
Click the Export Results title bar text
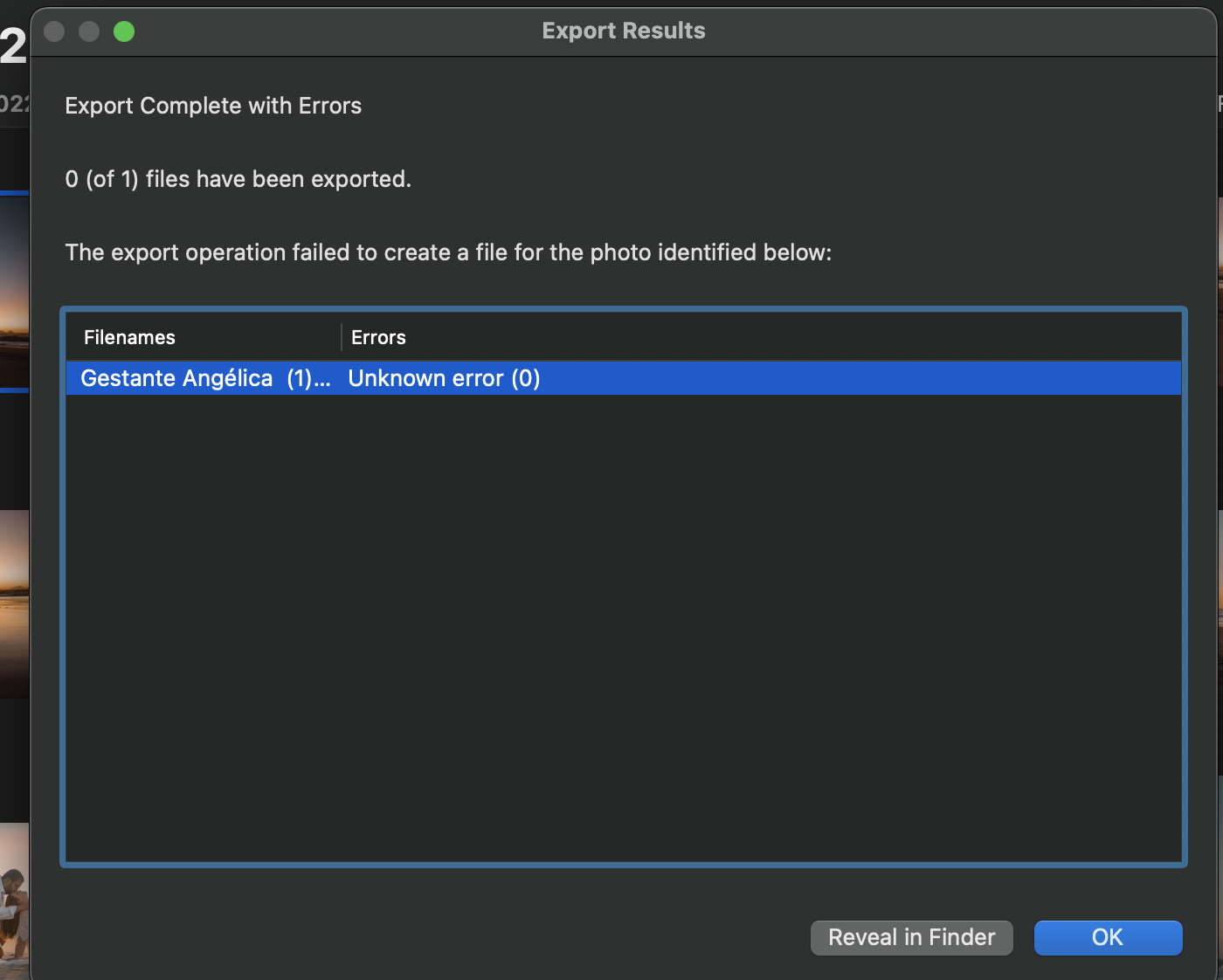click(623, 31)
